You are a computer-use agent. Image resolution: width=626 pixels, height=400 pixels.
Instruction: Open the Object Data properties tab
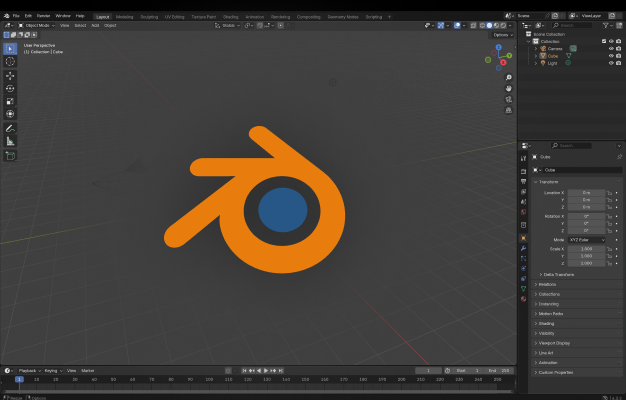coord(523,289)
